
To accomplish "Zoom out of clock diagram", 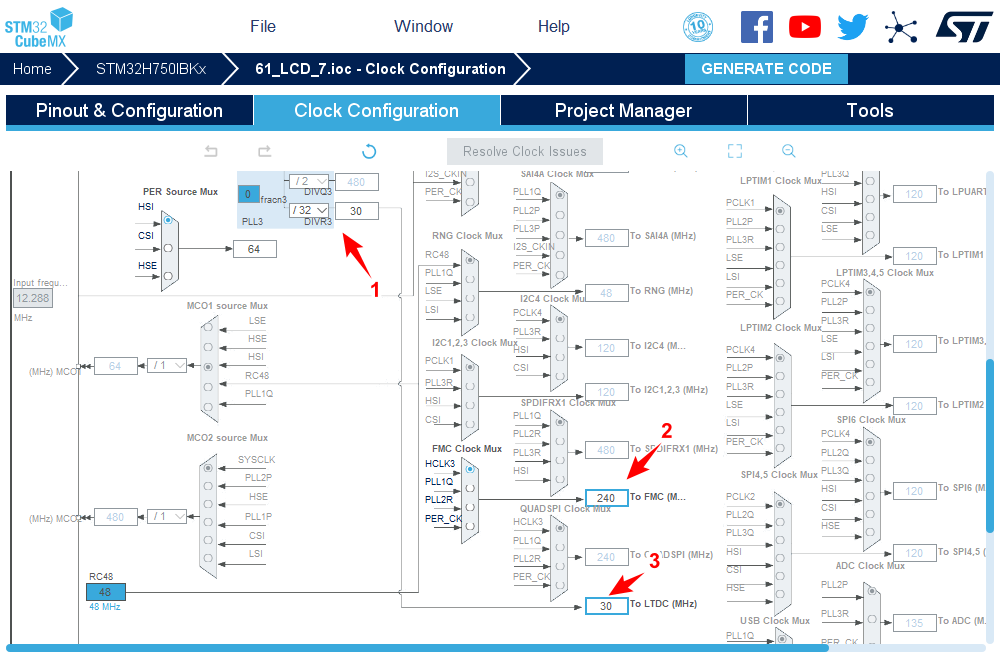I will coord(788,151).
